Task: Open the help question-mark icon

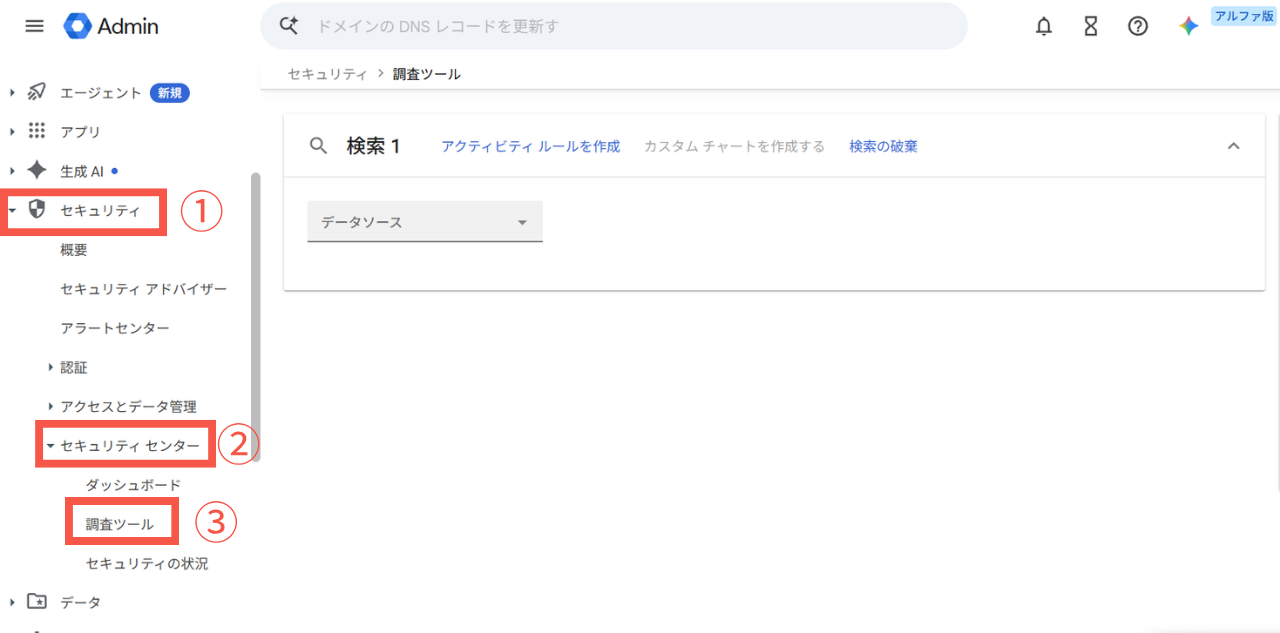Action: click(1138, 27)
